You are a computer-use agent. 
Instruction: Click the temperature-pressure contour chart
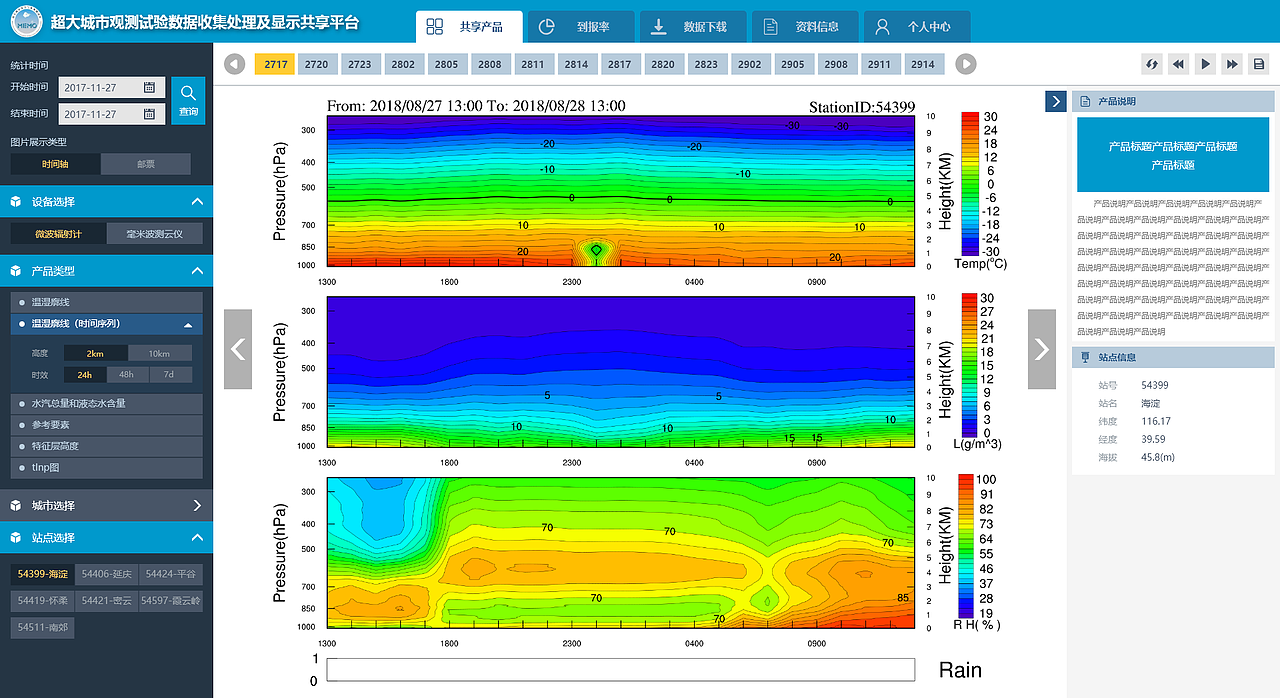click(x=621, y=191)
